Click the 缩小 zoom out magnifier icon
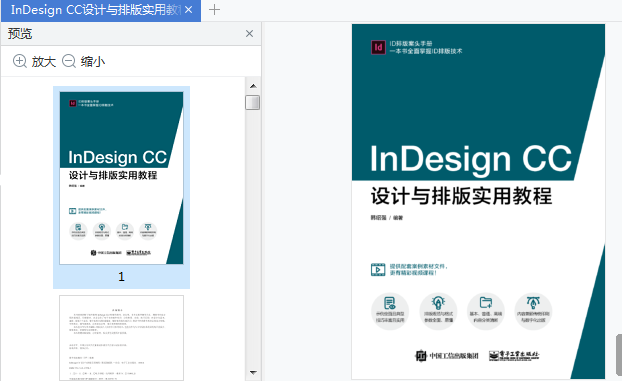This screenshot has height=381, width=622. tap(69, 62)
